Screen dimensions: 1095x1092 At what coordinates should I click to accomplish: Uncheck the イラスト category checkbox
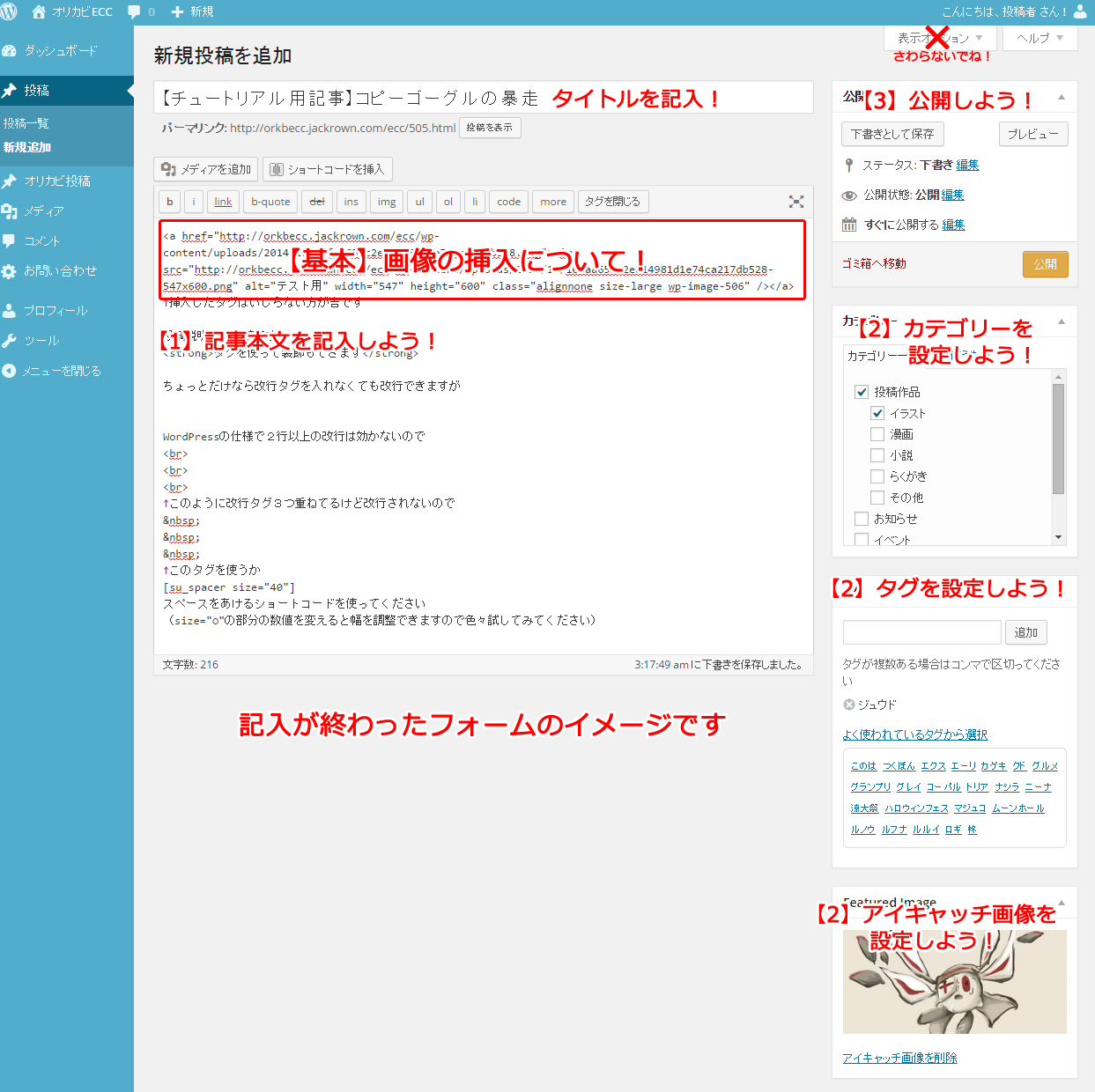877,413
